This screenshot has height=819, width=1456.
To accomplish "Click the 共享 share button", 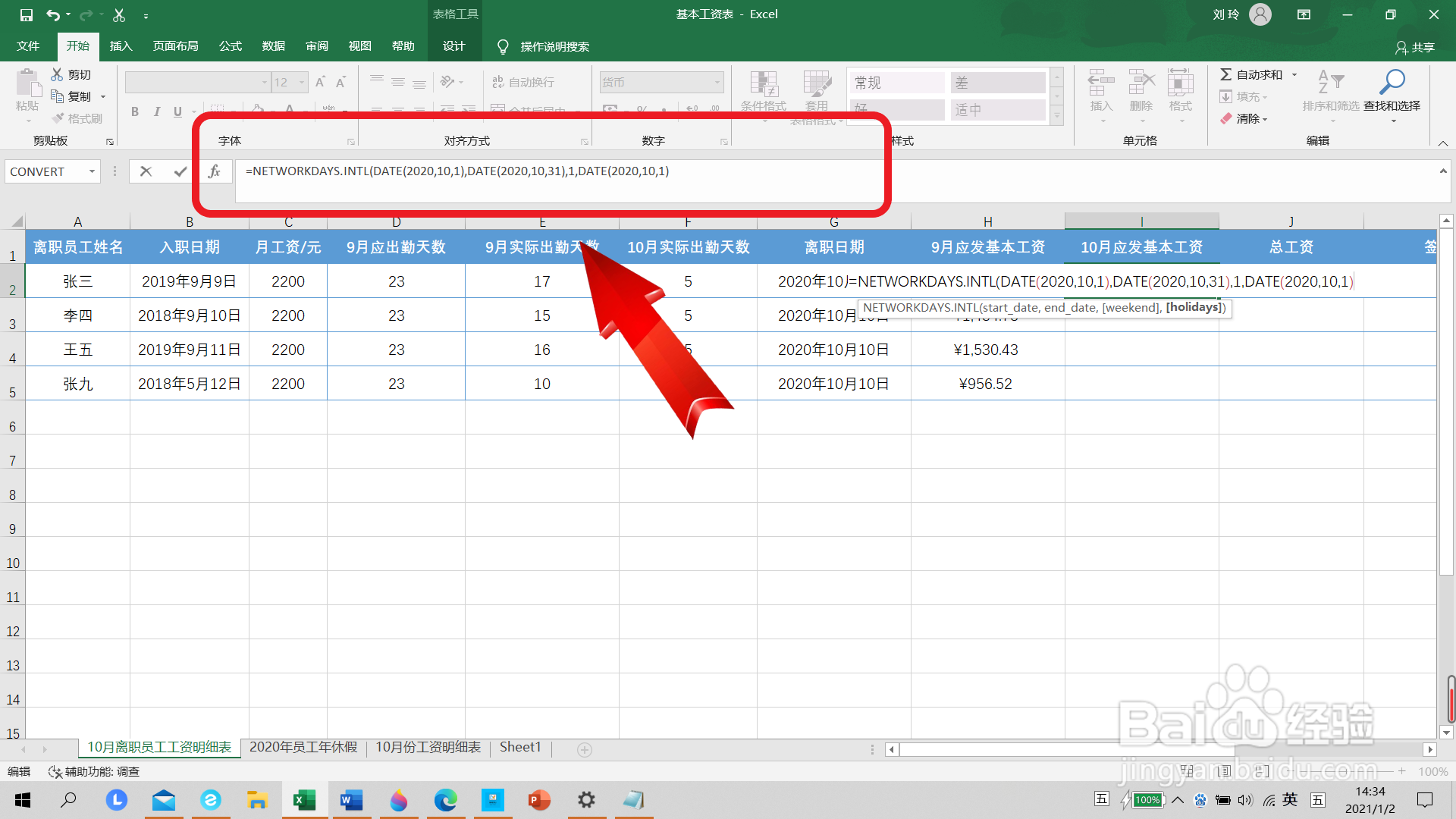I will click(x=1414, y=47).
